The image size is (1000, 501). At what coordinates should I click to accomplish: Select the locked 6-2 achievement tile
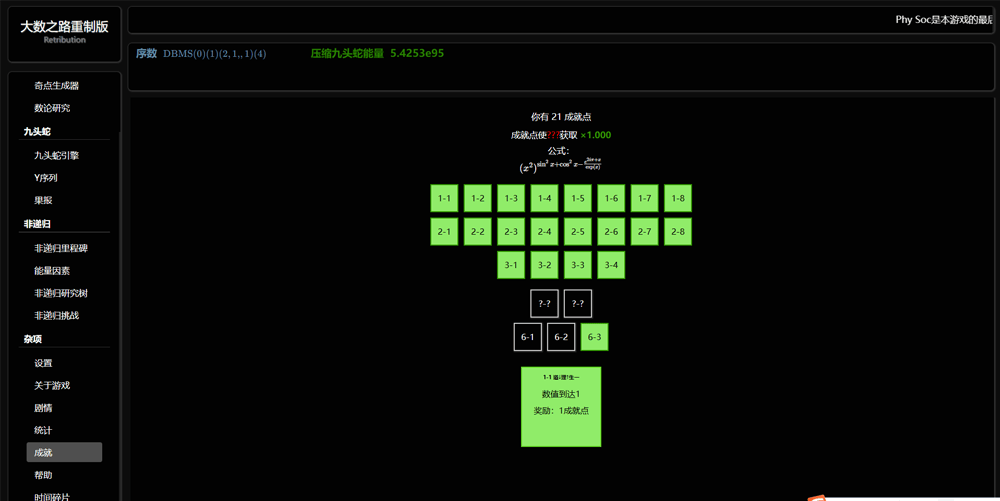pyautogui.click(x=561, y=337)
